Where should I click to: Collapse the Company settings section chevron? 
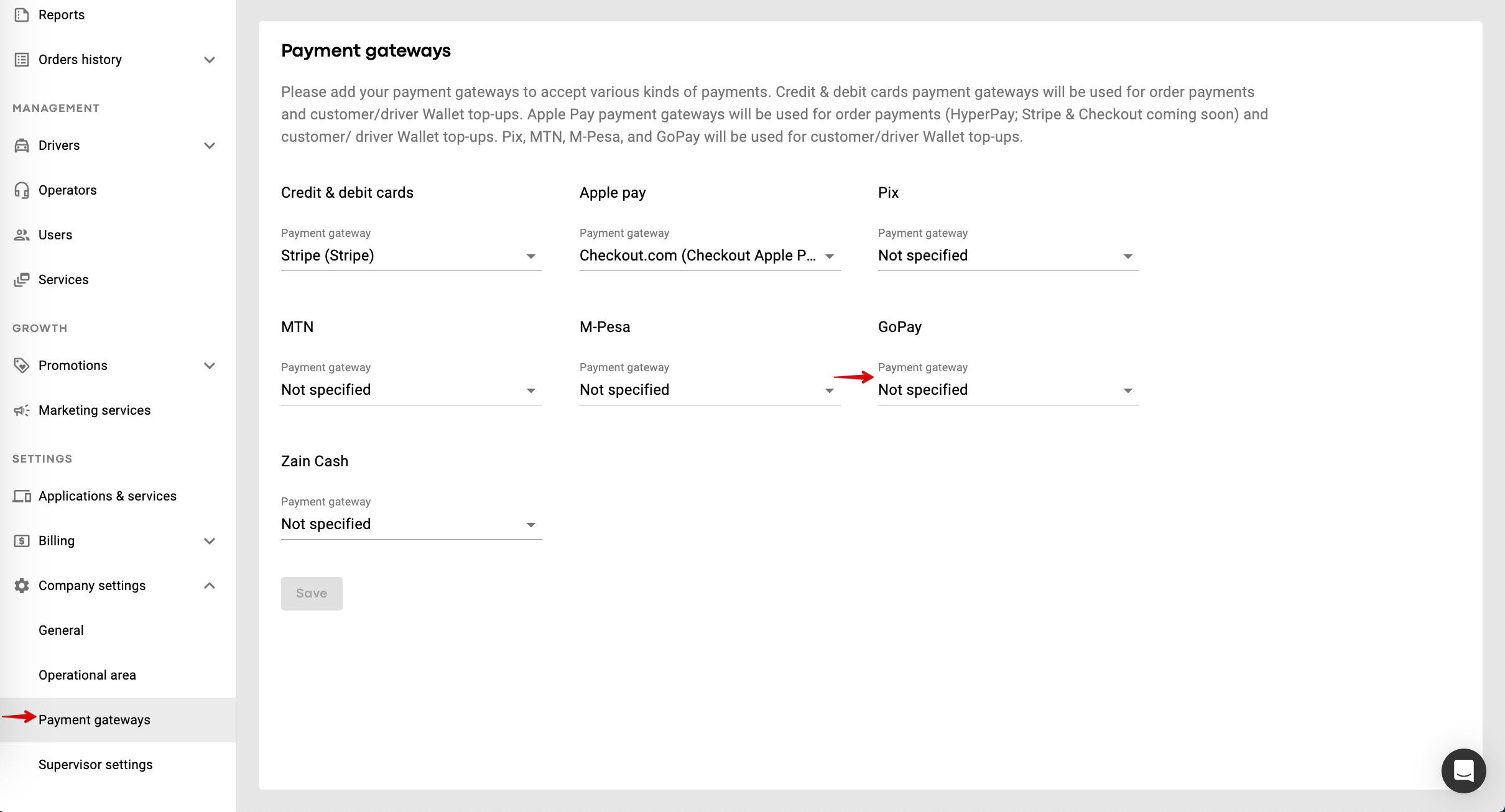(210, 586)
